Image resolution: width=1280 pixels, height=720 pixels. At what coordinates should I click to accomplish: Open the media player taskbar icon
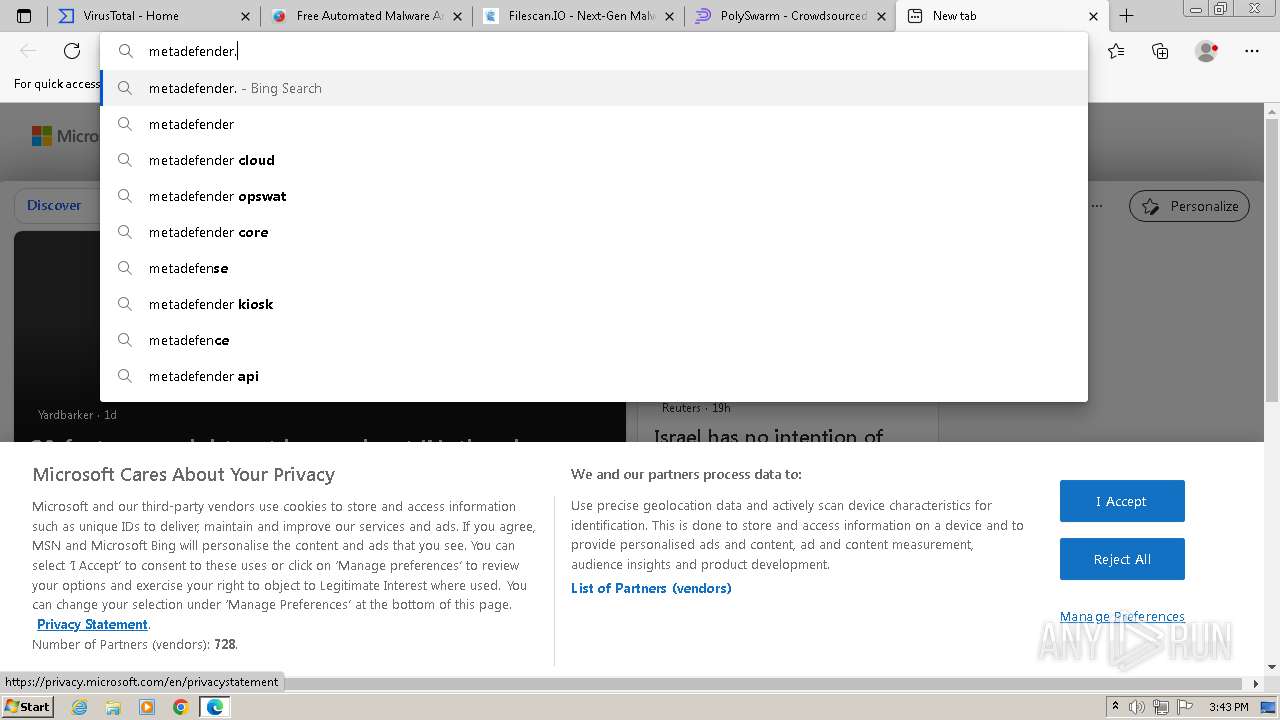click(x=147, y=707)
